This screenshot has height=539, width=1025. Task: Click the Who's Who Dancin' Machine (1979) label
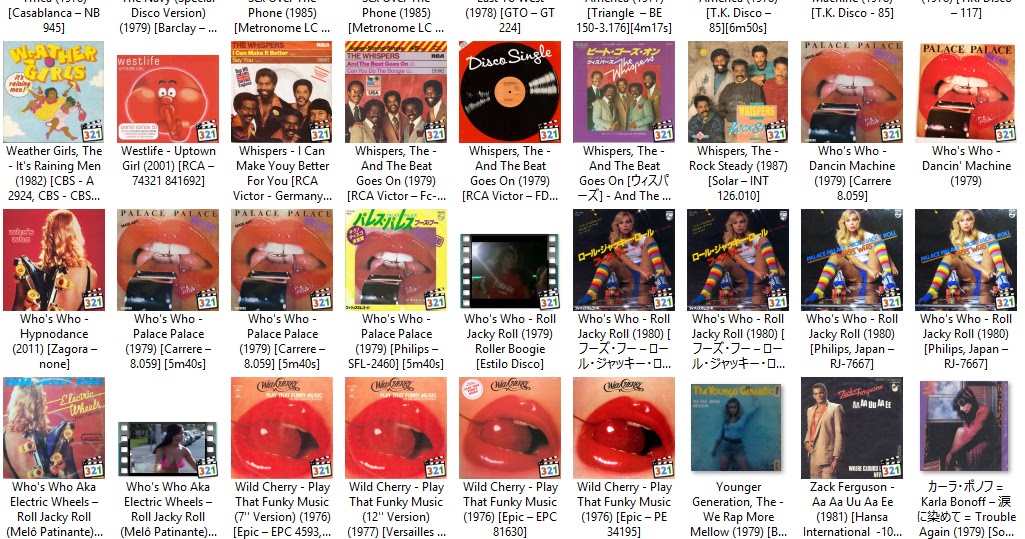tap(966, 166)
